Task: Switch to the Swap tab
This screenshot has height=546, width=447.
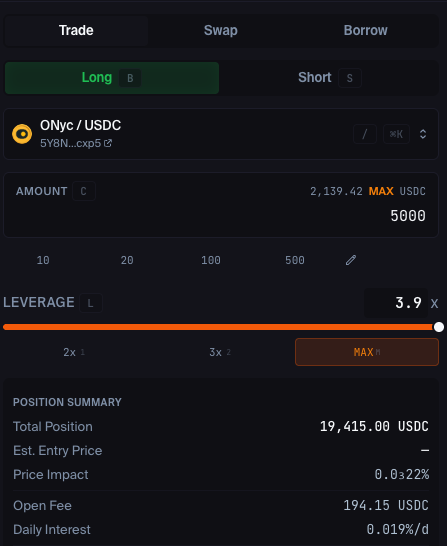Action: (221, 31)
